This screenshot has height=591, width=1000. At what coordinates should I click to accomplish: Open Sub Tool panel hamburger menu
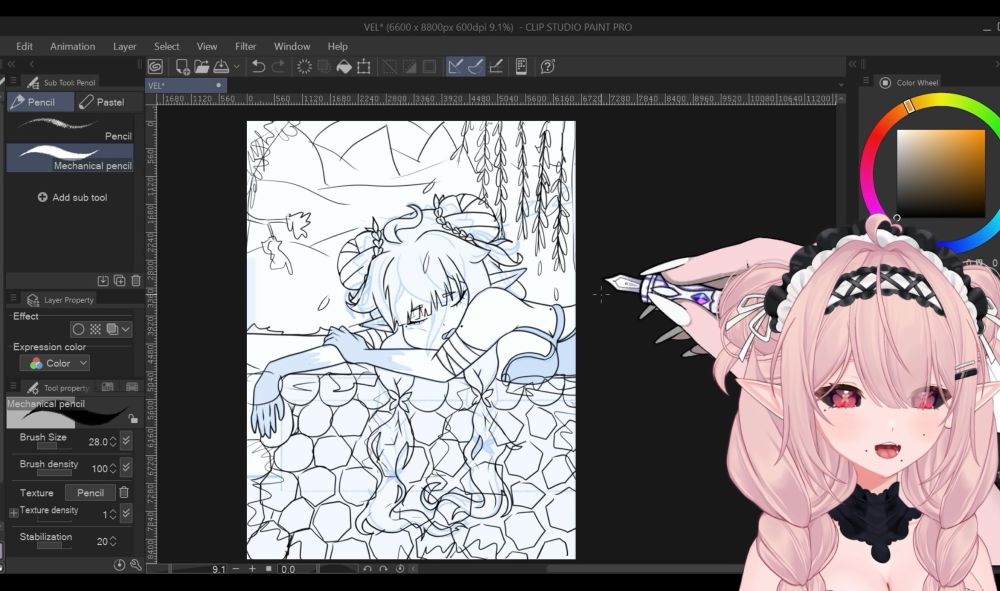13,81
